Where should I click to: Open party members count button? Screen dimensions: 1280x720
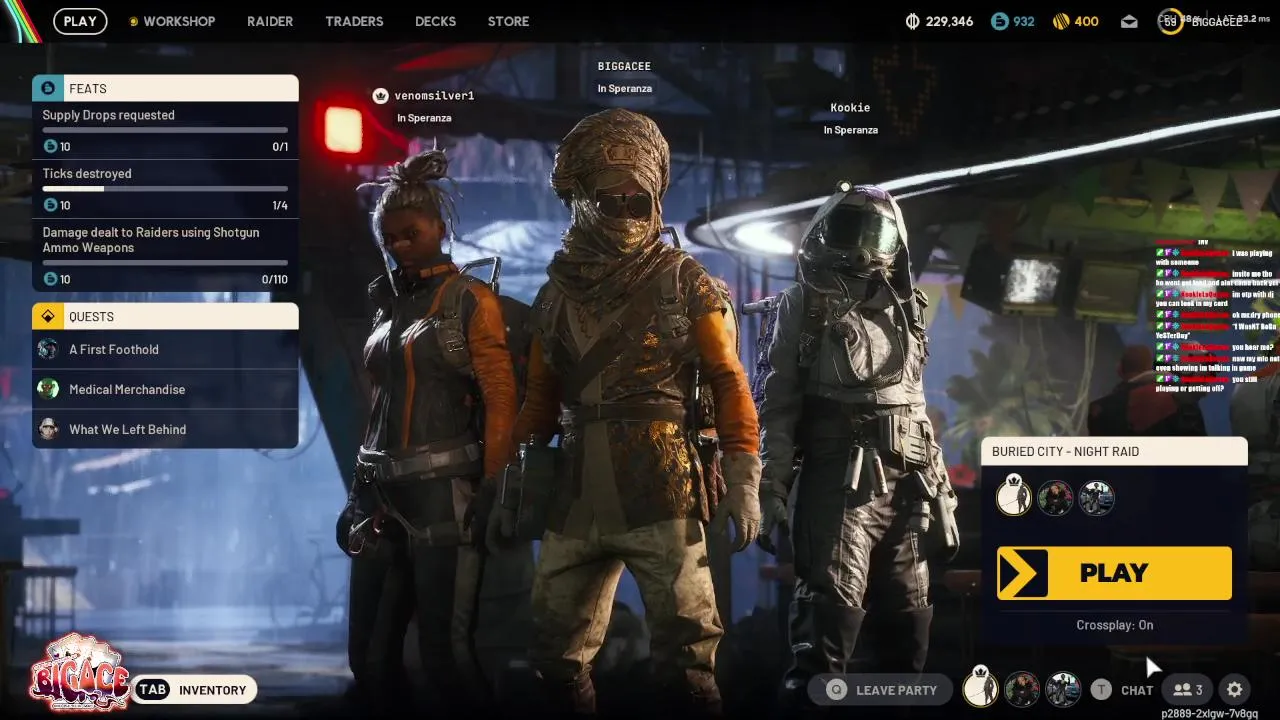(1188, 689)
